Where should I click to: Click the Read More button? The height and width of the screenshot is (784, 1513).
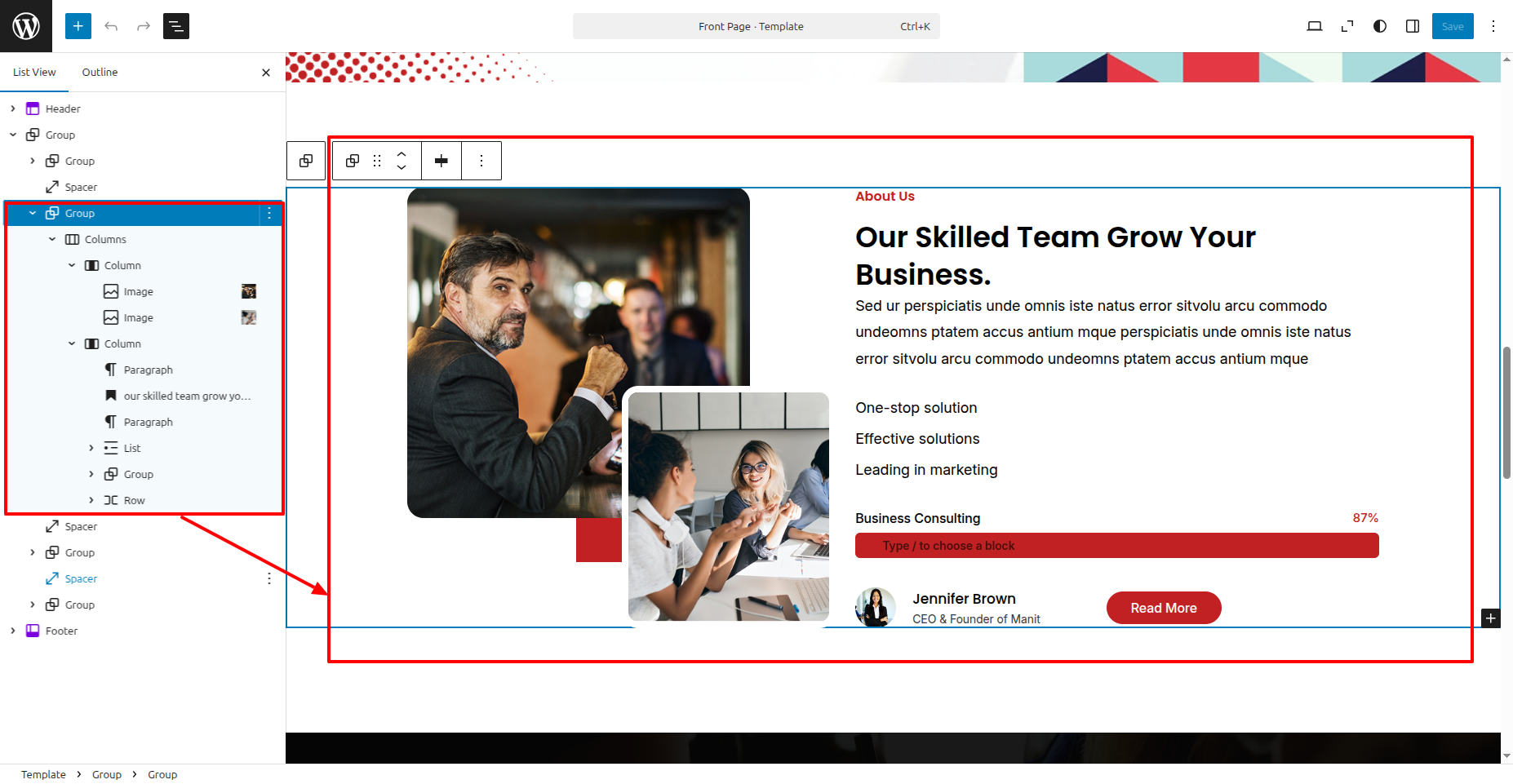(1163, 608)
